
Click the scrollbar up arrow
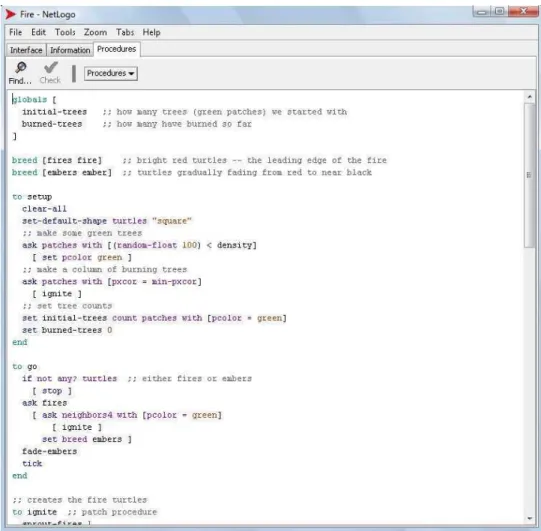[x=529, y=97]
